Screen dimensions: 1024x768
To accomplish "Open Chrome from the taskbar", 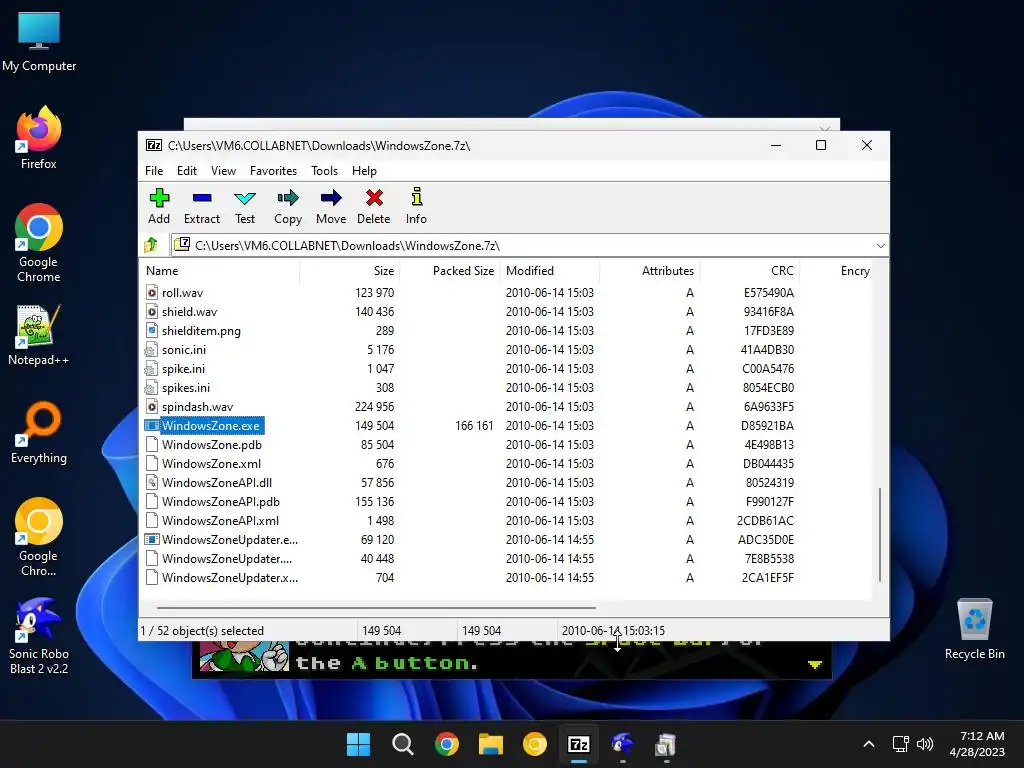I will 447,744.
